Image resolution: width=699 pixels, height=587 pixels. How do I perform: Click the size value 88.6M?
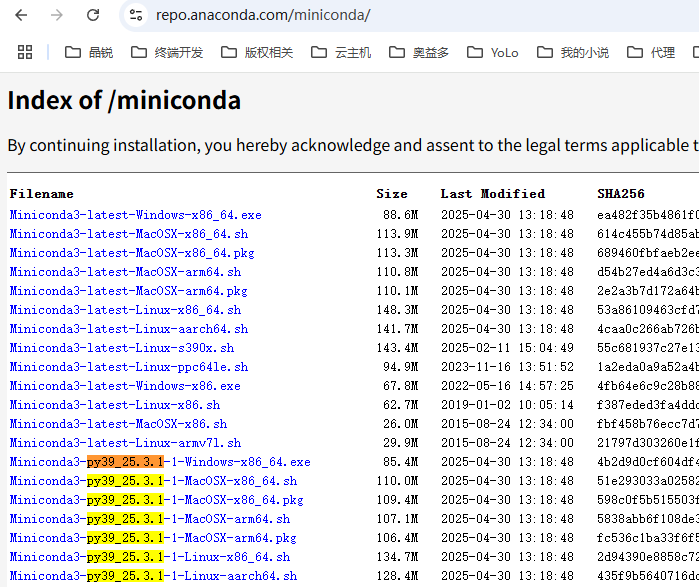click(x=400, y=215)
